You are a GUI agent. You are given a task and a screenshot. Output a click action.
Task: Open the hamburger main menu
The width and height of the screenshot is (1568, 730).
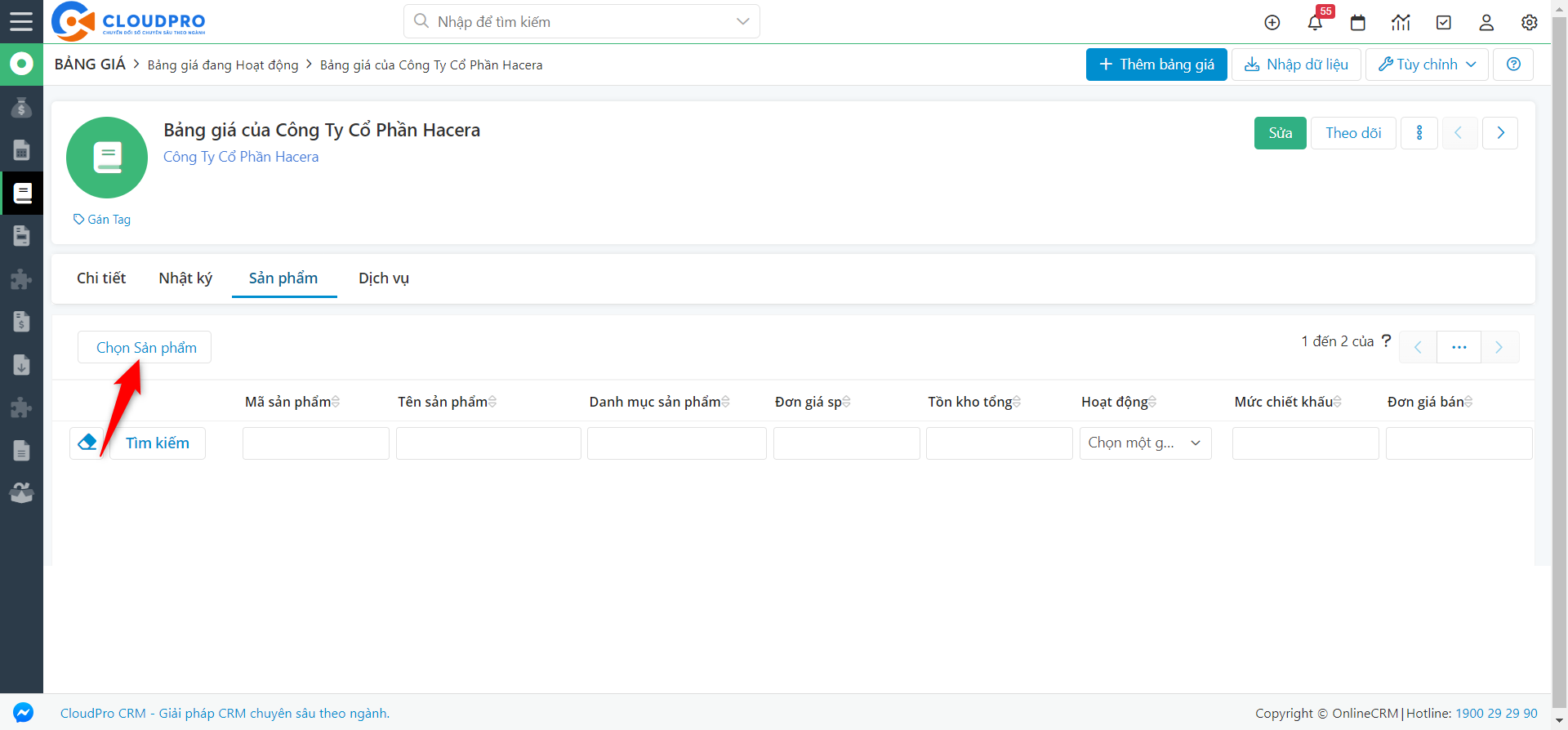point(21,21)
